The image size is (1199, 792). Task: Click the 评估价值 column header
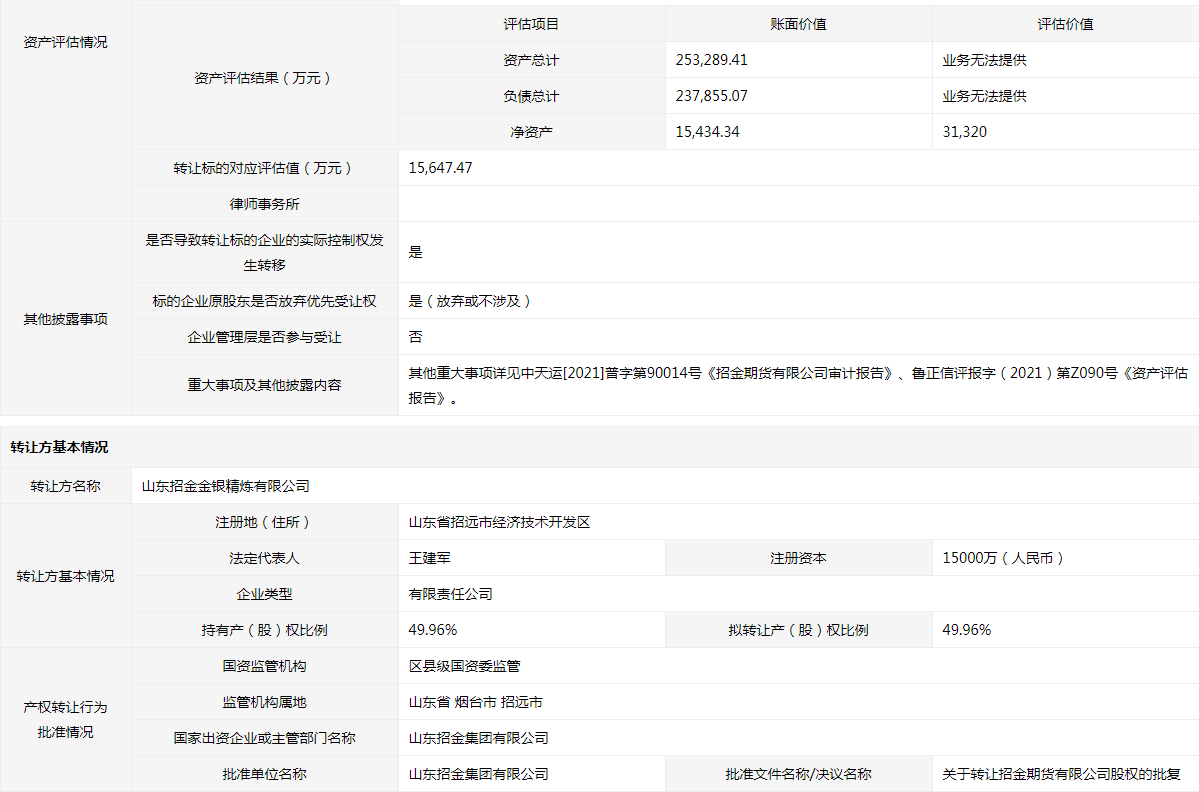1065,24
